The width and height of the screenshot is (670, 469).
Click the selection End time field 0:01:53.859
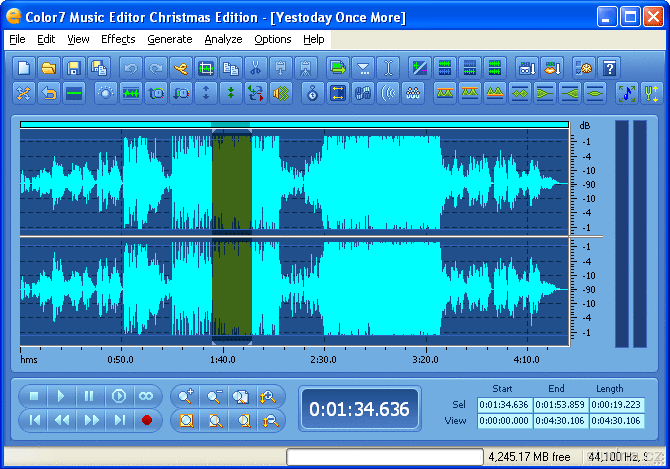click(560, 405)
